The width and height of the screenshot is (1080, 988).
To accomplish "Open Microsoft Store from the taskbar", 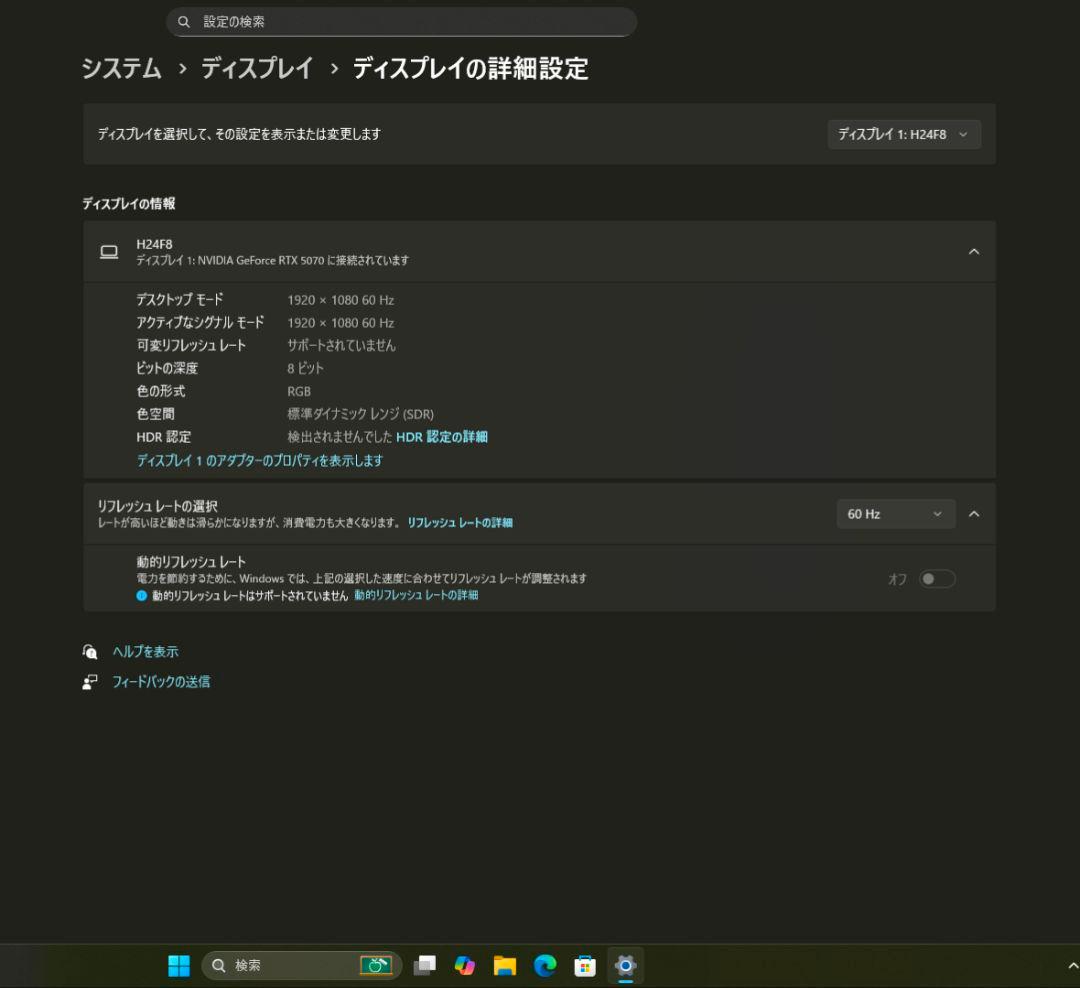I will tap(584, 965).
